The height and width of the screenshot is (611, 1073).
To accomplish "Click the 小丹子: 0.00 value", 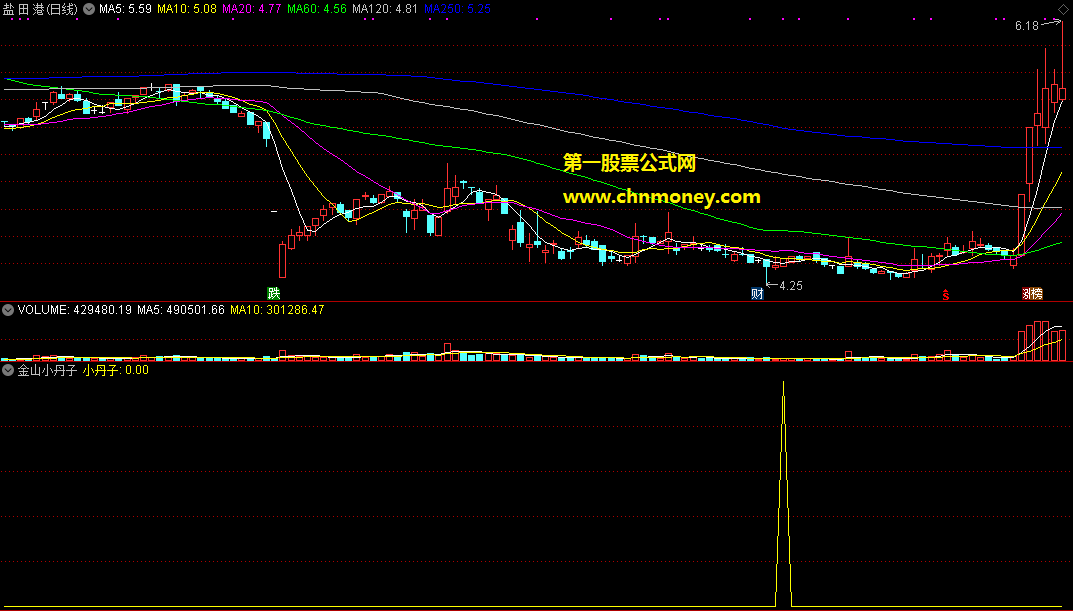I will tap(116, 370).
